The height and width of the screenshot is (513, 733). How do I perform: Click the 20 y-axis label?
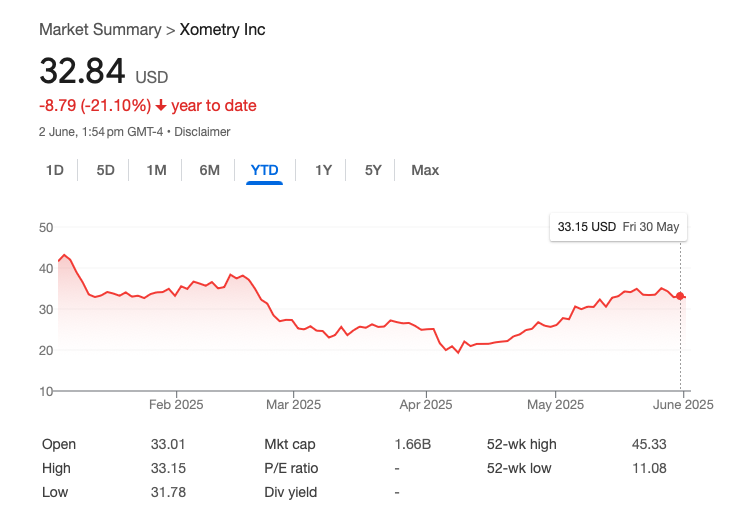tap(46, 350)
